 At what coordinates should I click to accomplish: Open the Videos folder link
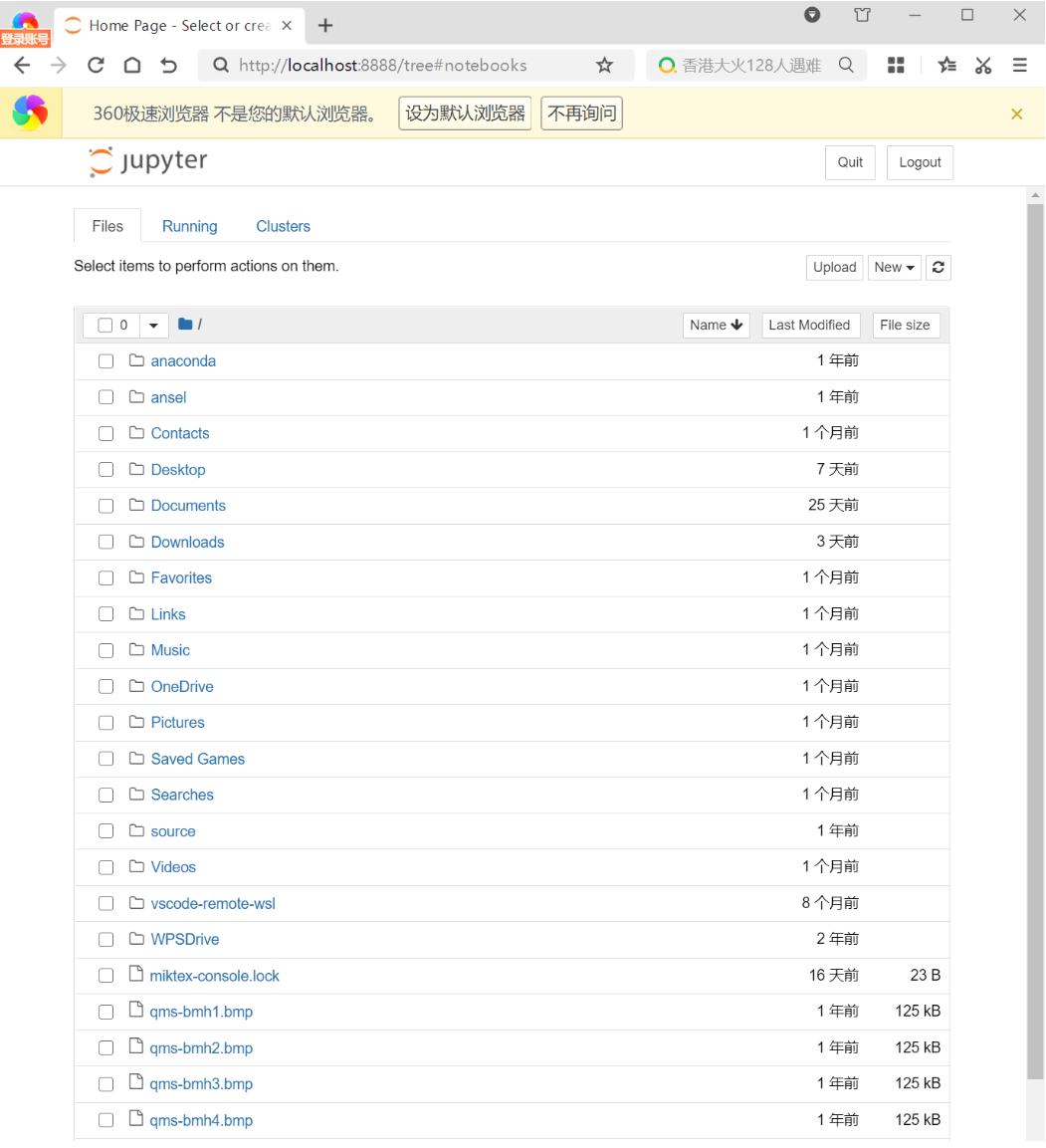(x=173, y=867)
